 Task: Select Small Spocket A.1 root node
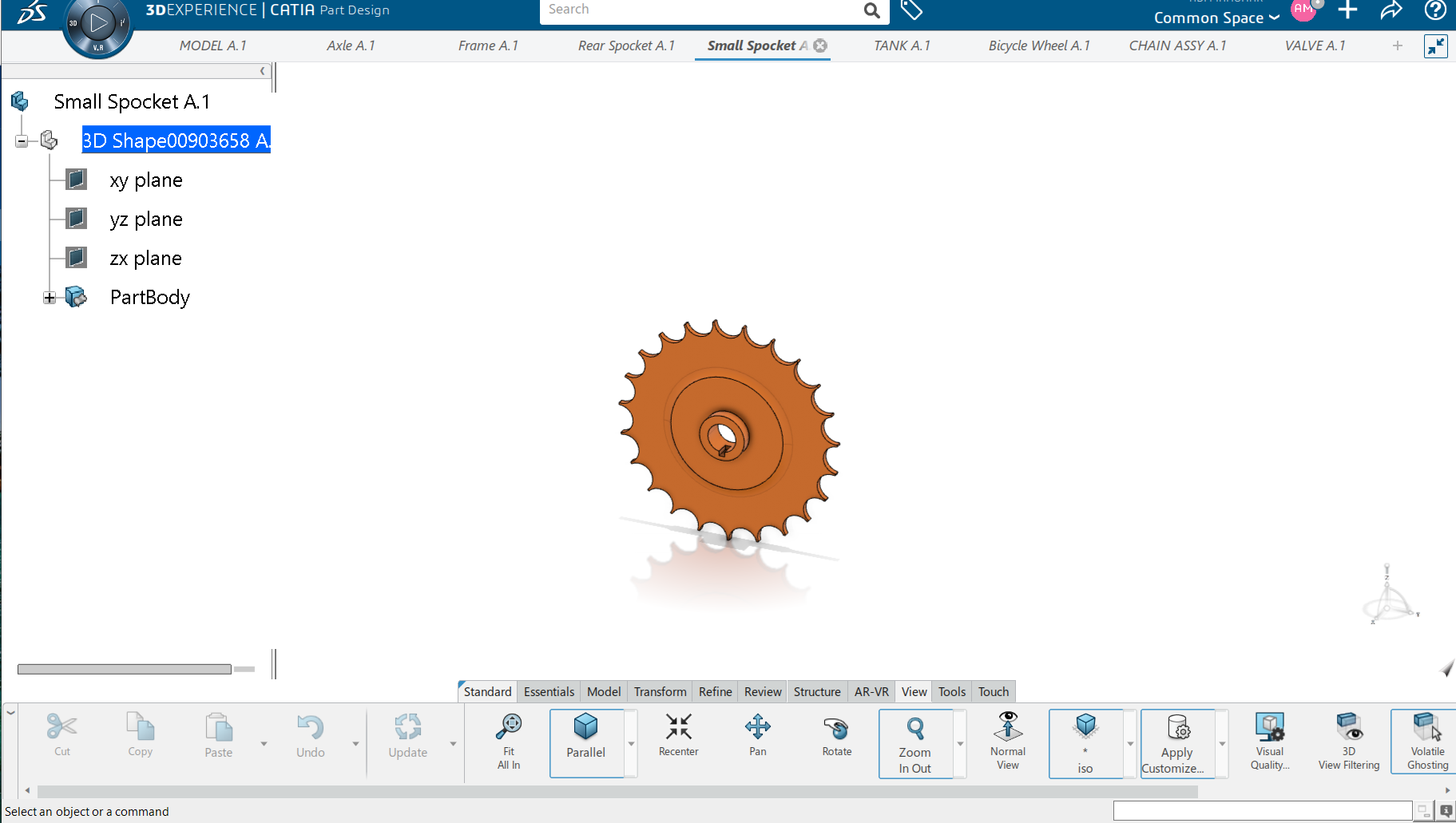(x=132, y=102)
